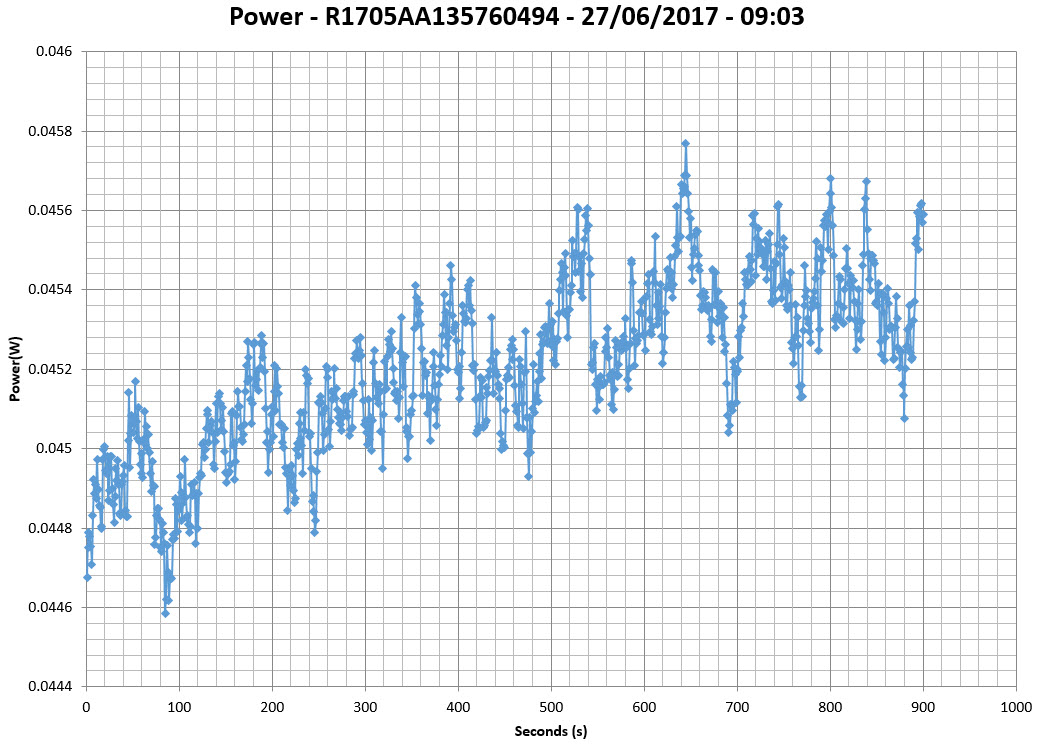The image size is (1037, 747).
Task: Click the 0.0458 y-axis tick label
Action: (50, 131)
